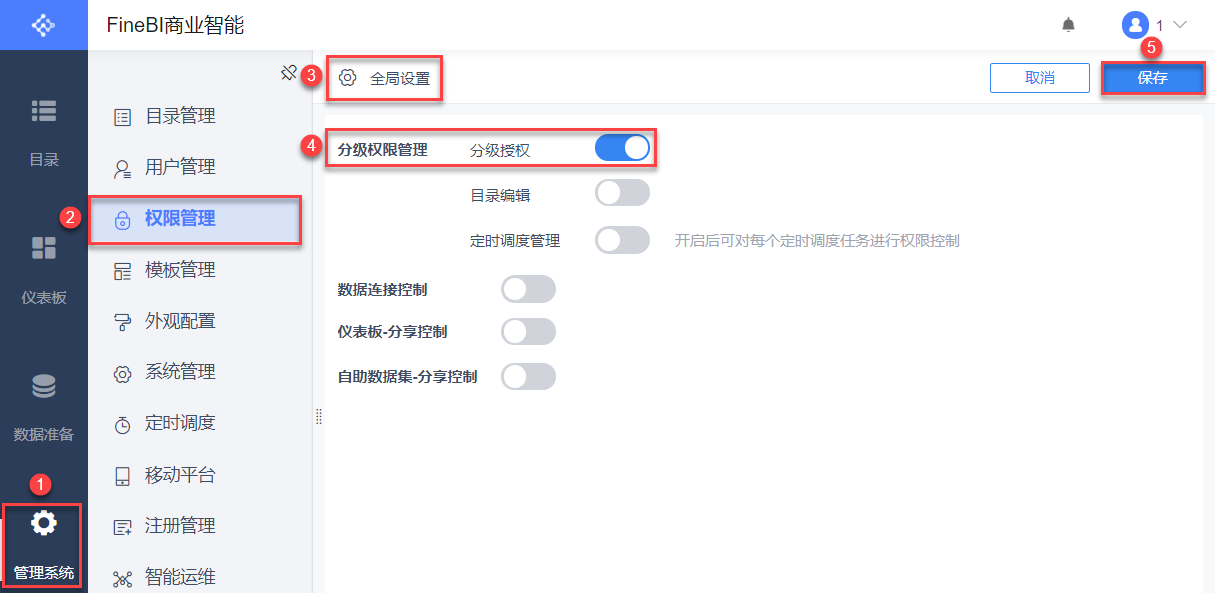Click the user avatar icon
The height and width of the screenshot is (593, 1215).
pyautogui.click(x=1135, y=25)
